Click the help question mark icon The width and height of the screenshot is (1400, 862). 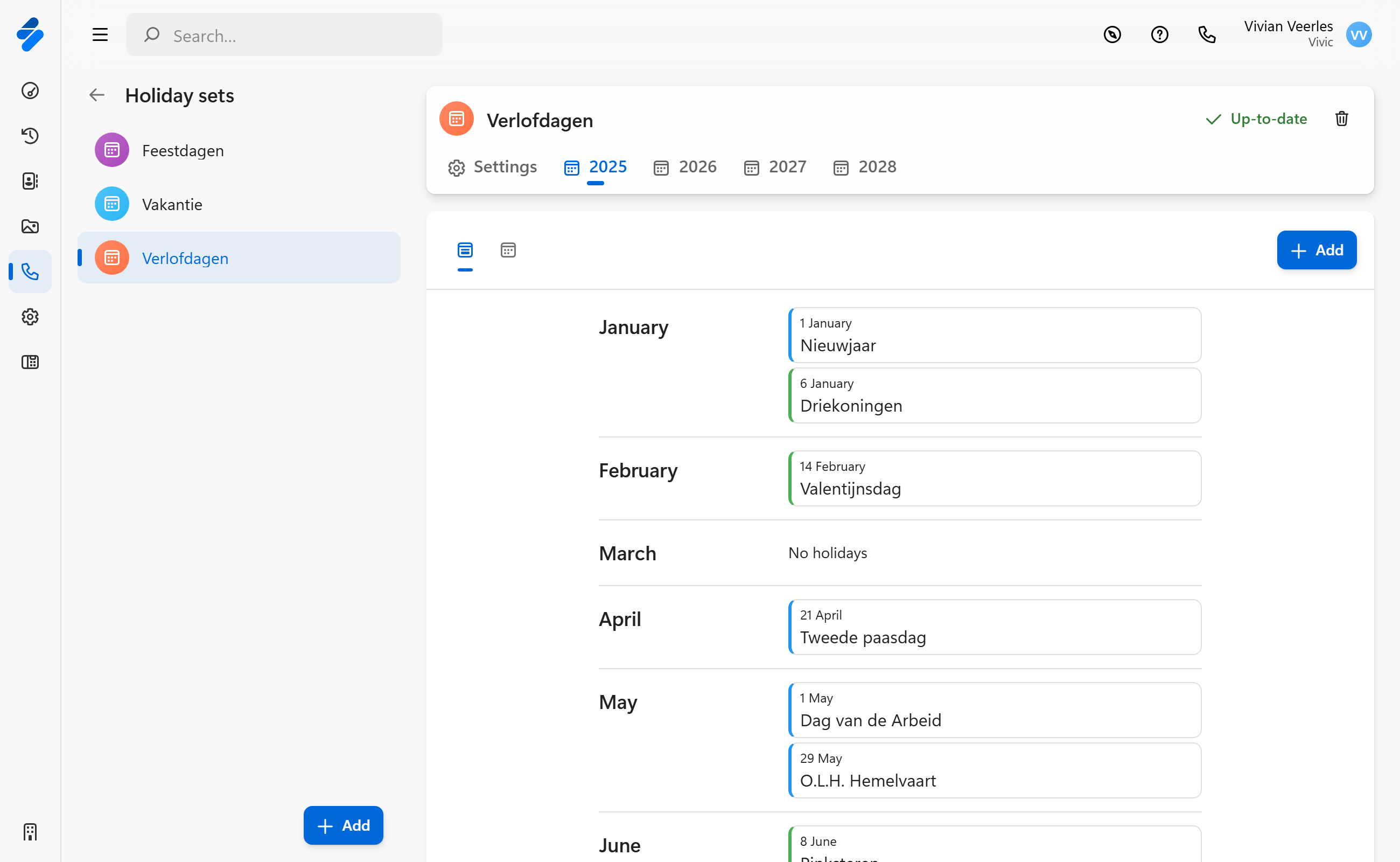(x=1159, y=35)
